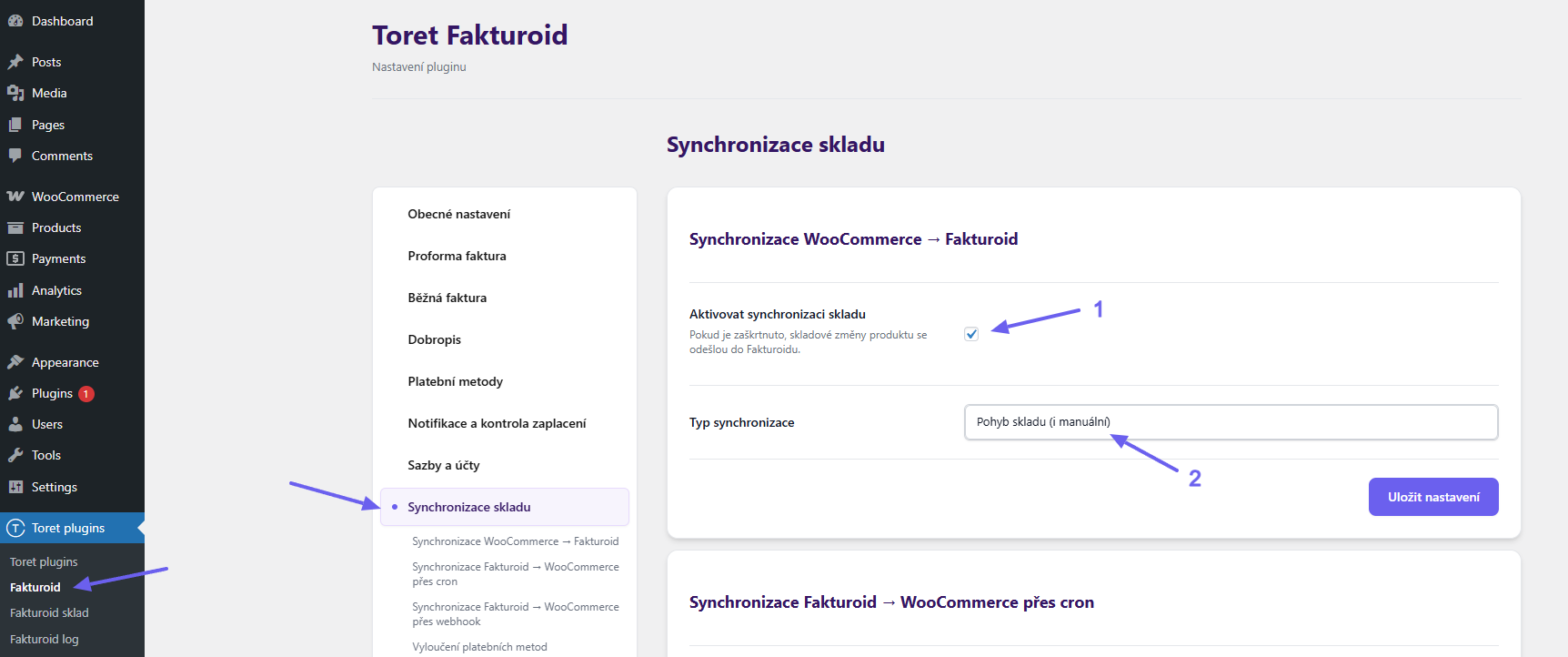
Task: Open Posts menu item
Action: click(x=72, y=62)
